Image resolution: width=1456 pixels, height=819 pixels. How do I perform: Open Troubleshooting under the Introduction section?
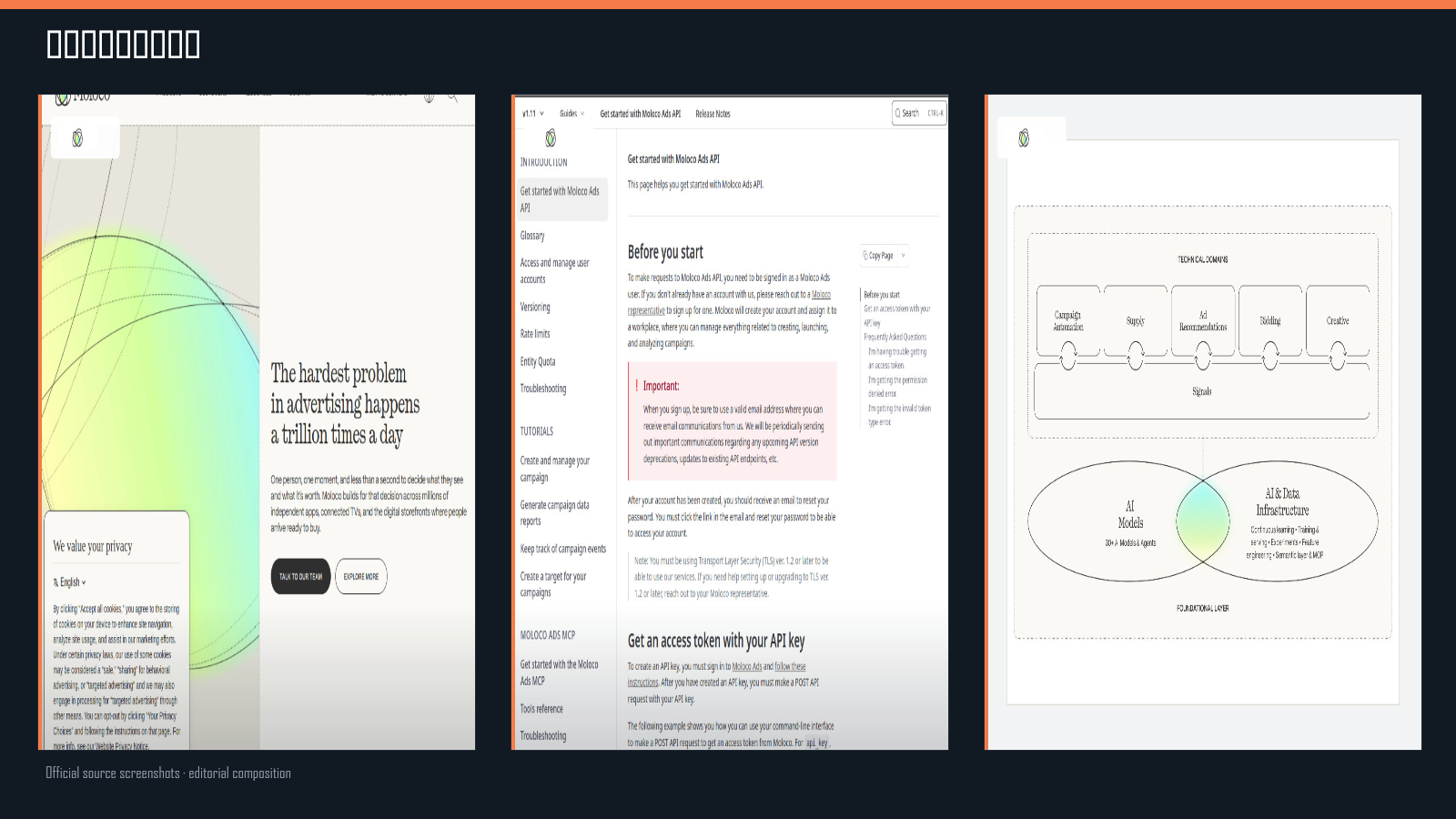[543, 389]
